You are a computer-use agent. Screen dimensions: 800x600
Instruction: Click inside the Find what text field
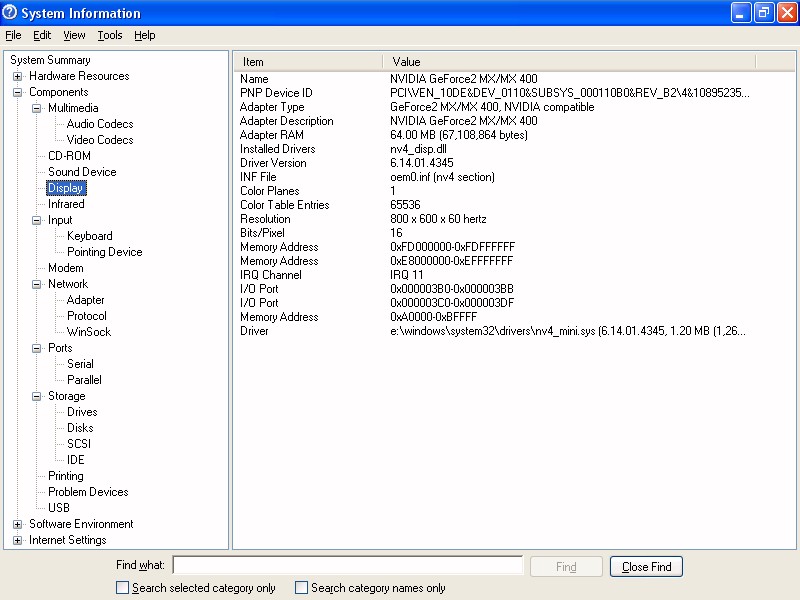click(347, 566)
